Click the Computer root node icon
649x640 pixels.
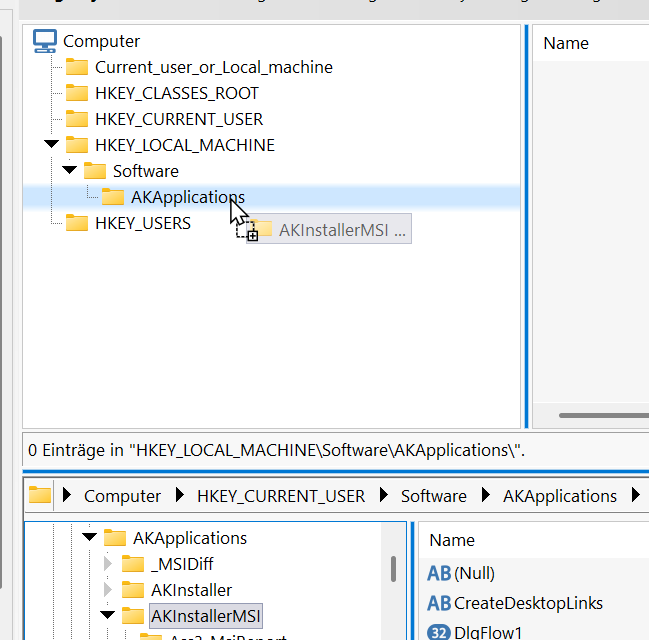tap(45, 41)
